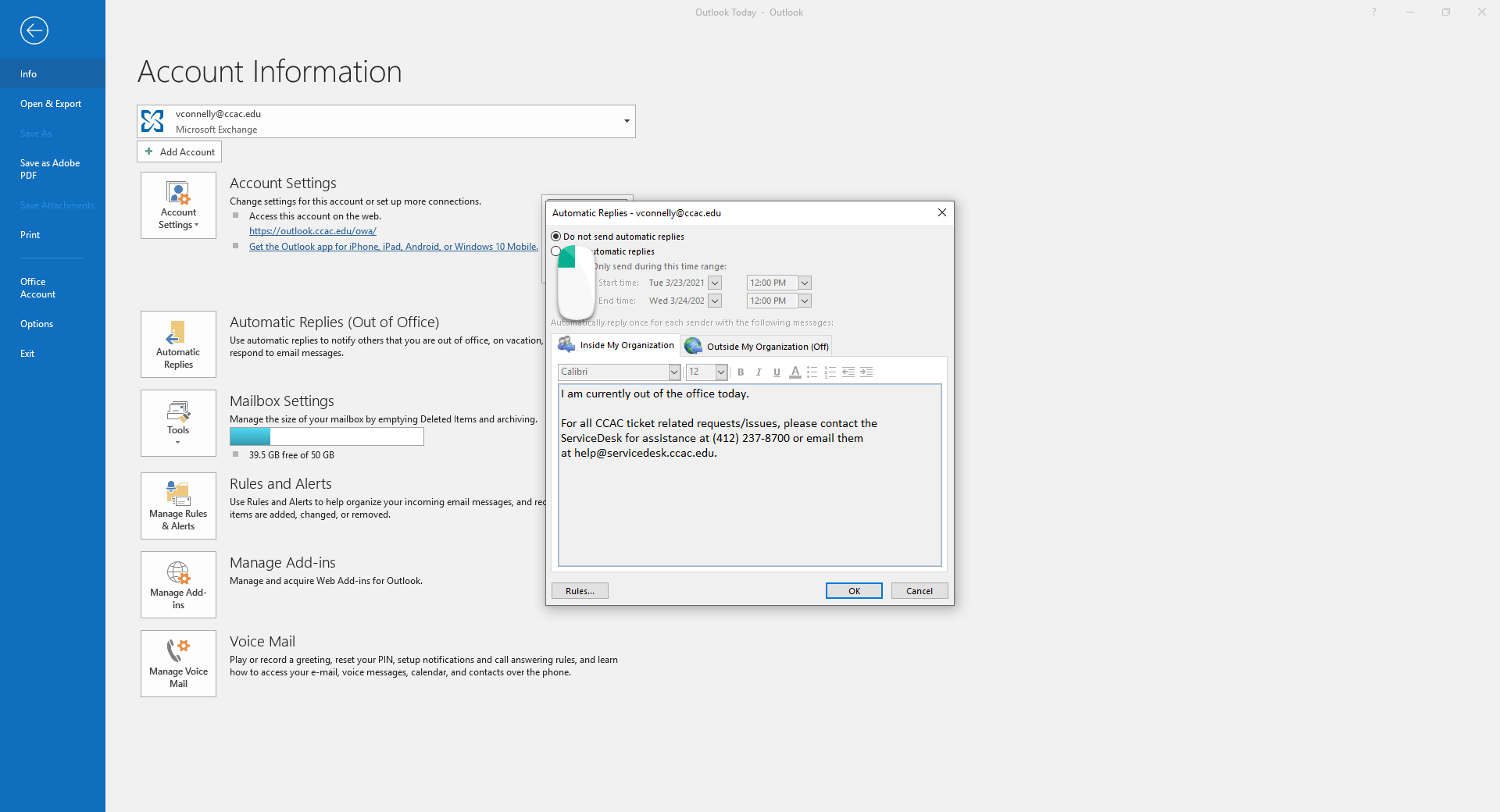Click the Rules button in the dialog
Image resolution: width=1500 pixels, height=812 pixels.
[579, 591]
